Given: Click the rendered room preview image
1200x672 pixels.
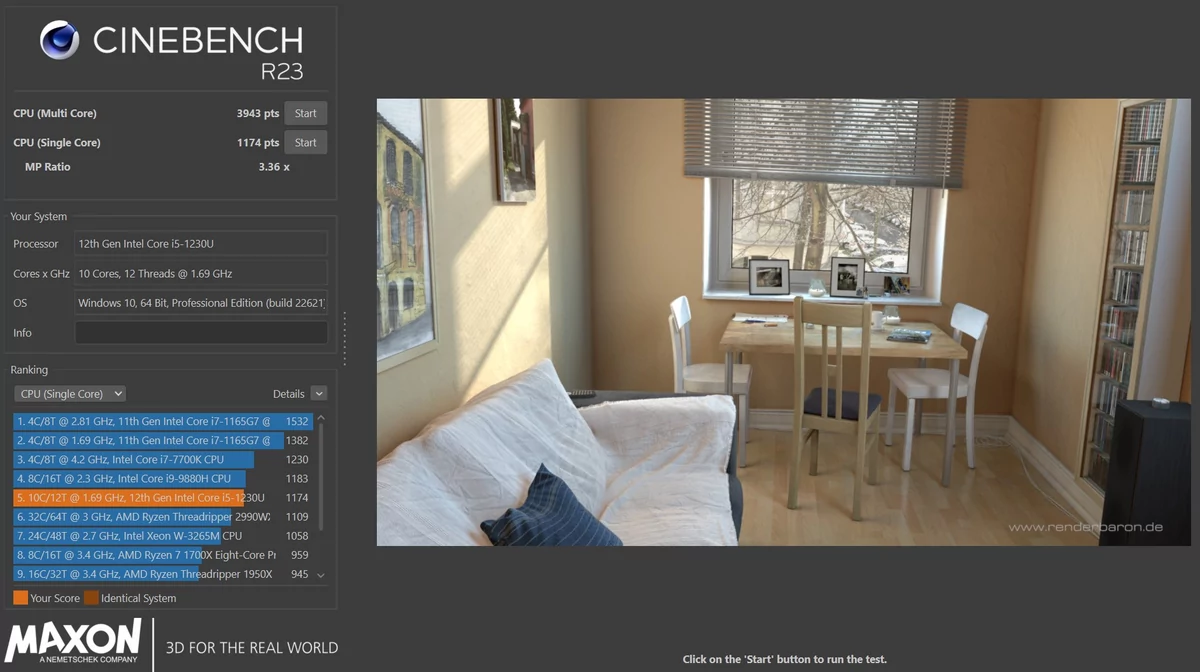Looking at the screenshot, I should coord(784,322).
